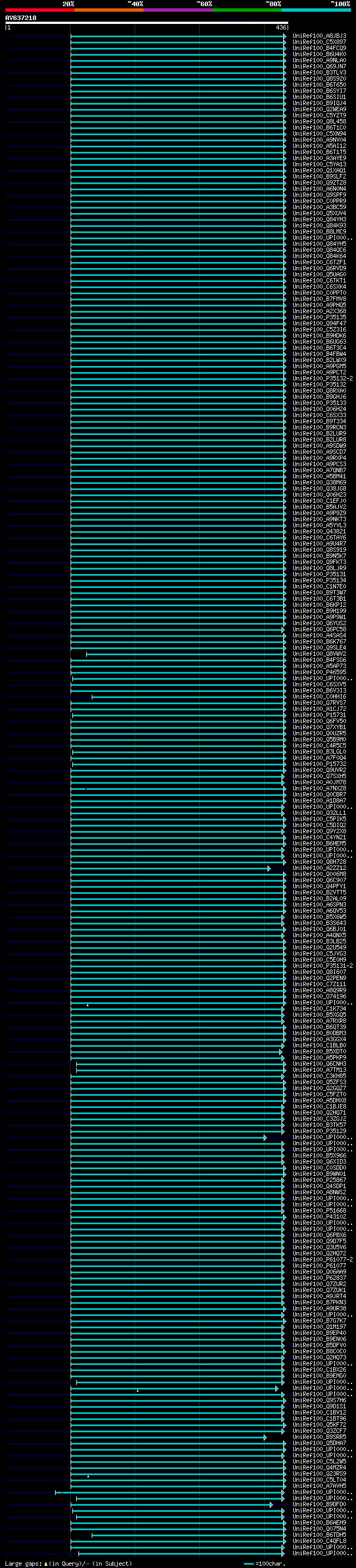Screen dimensions: 356x1568
Task: Select the UniRef100_P35129 label
Action: tap(319, 1131)
